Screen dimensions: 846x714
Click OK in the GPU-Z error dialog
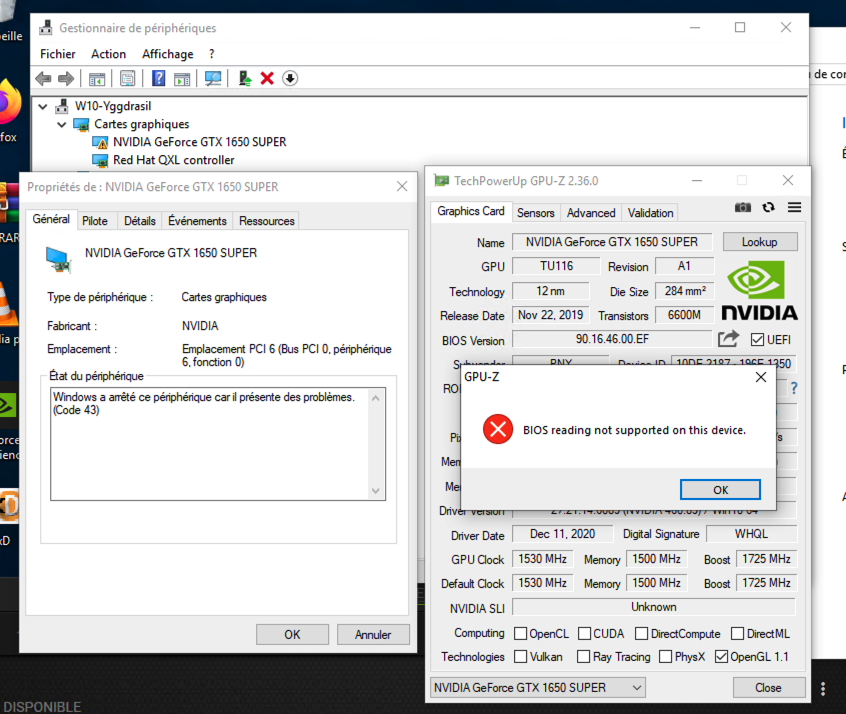pos(720,489)
